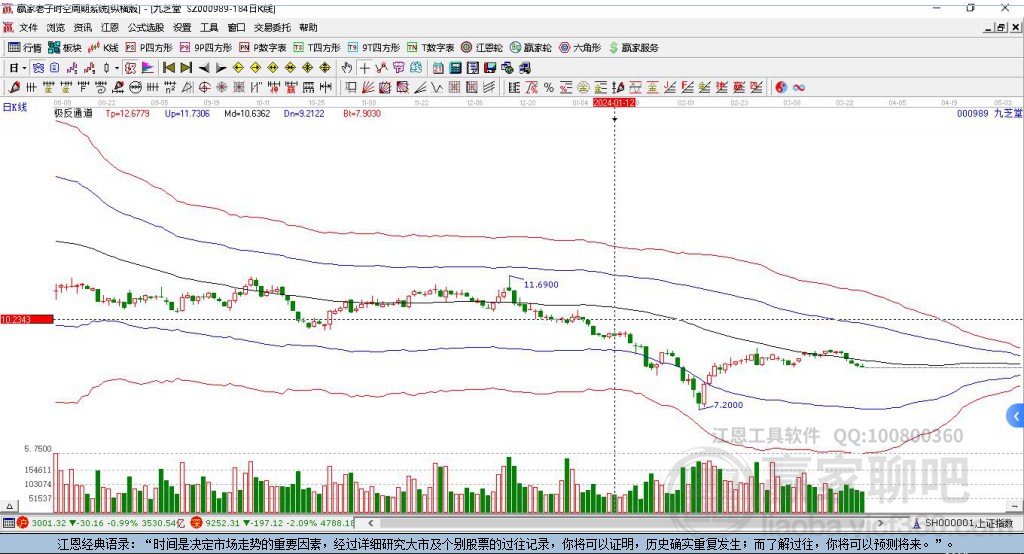The image size is (1024, 554).
Task: Click the 极反通道 indicator name
Action: (73, 113)
